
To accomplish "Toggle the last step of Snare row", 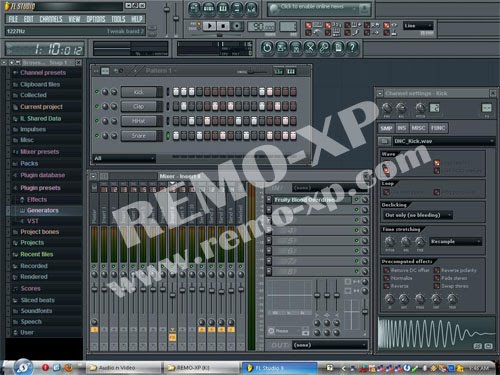I will 293,135.
